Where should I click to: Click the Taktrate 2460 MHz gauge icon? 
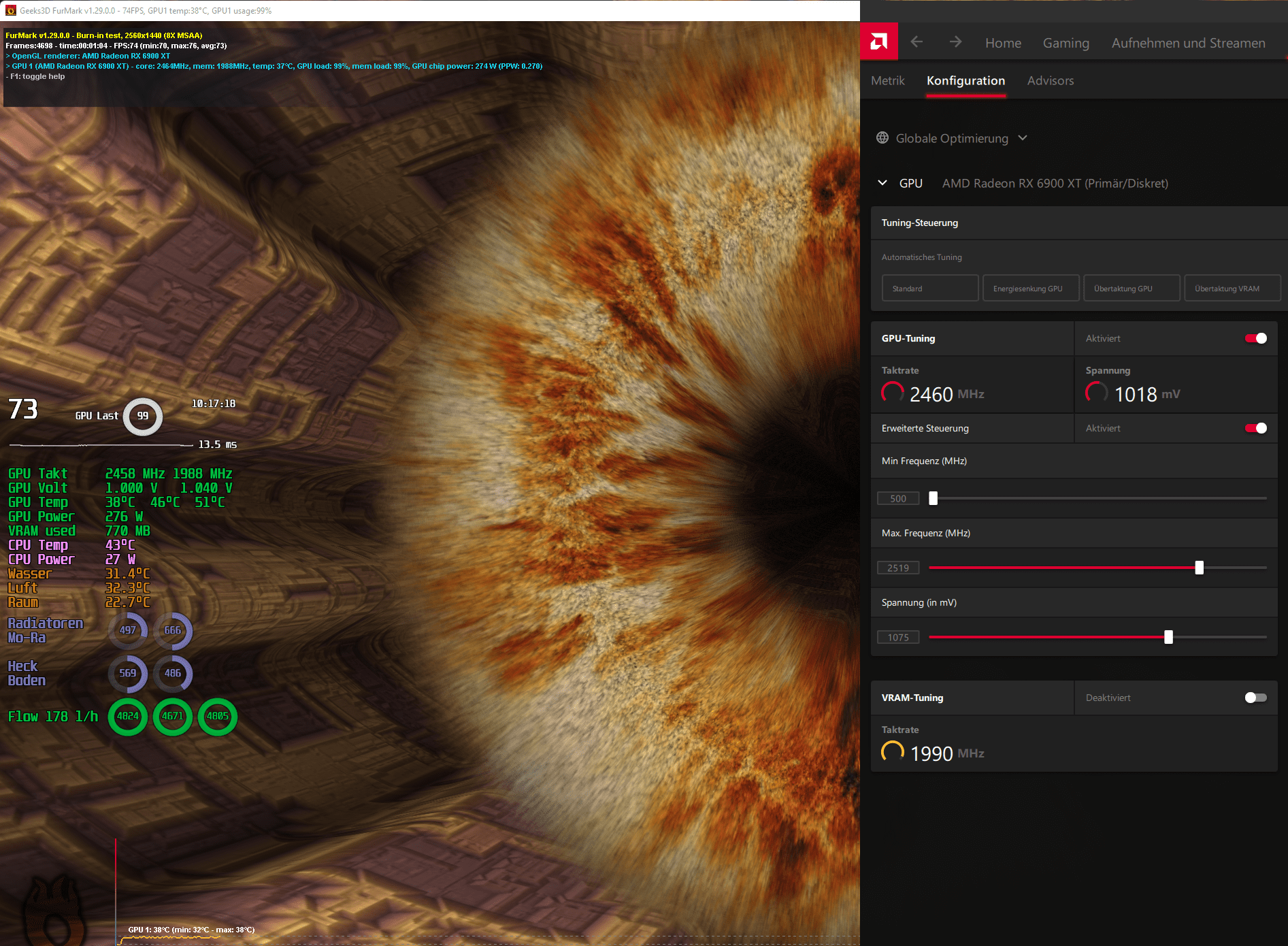(893, 393)
